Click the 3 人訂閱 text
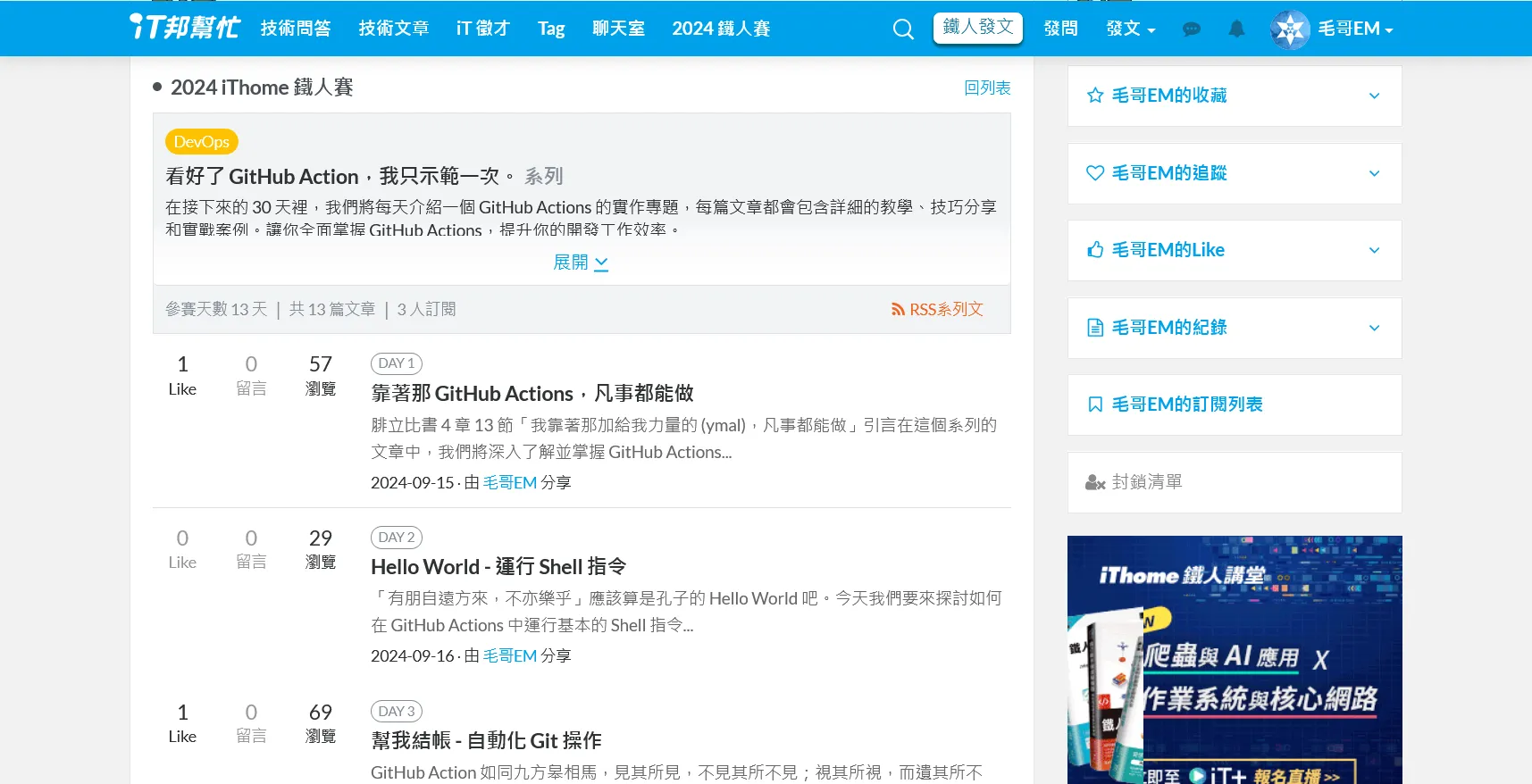1532x784 pixels. click(x=426, y=309)
